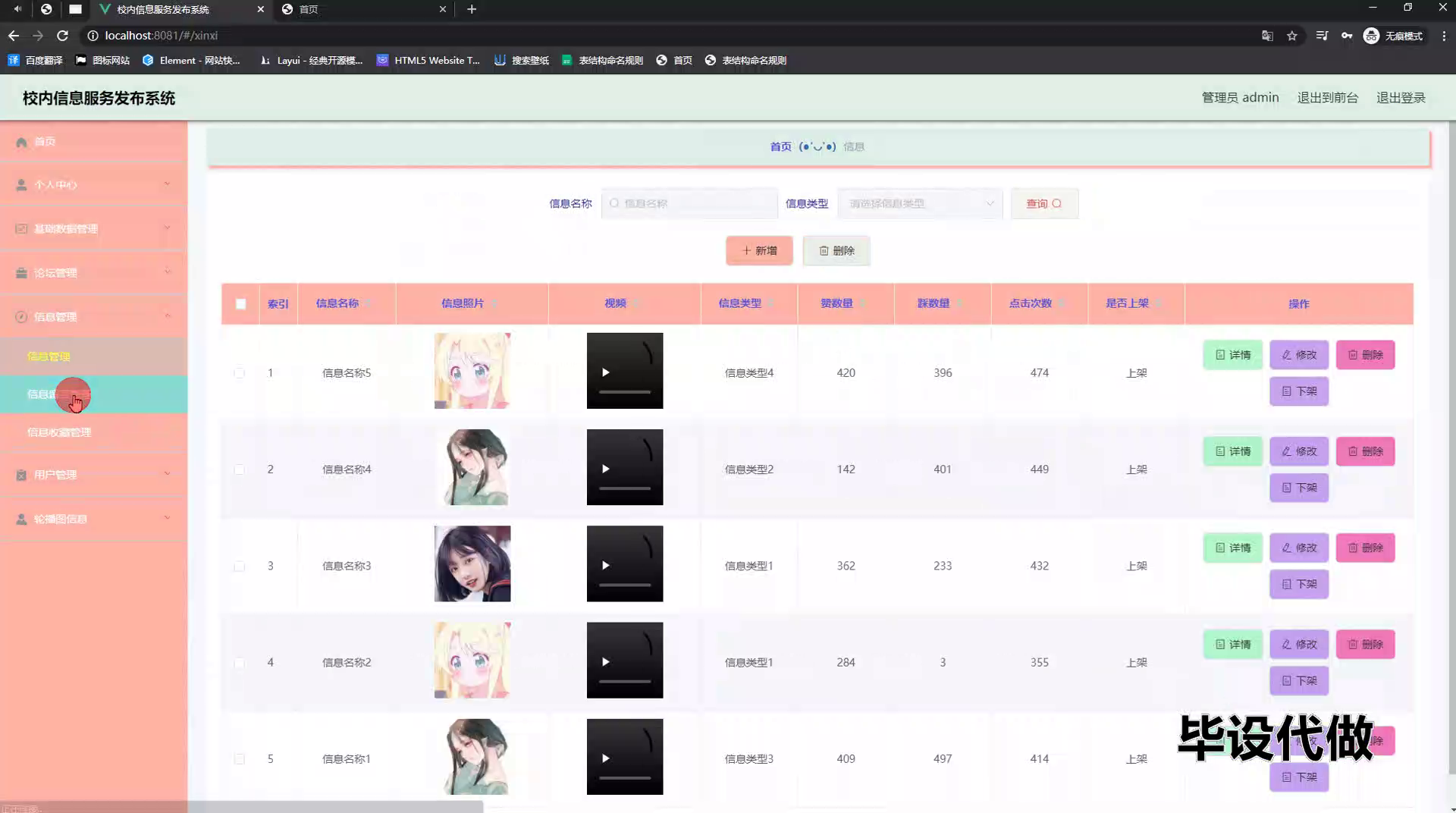Click 修改 for the 信息名称4 row

pyautogui.click(x=1299, y=451)
